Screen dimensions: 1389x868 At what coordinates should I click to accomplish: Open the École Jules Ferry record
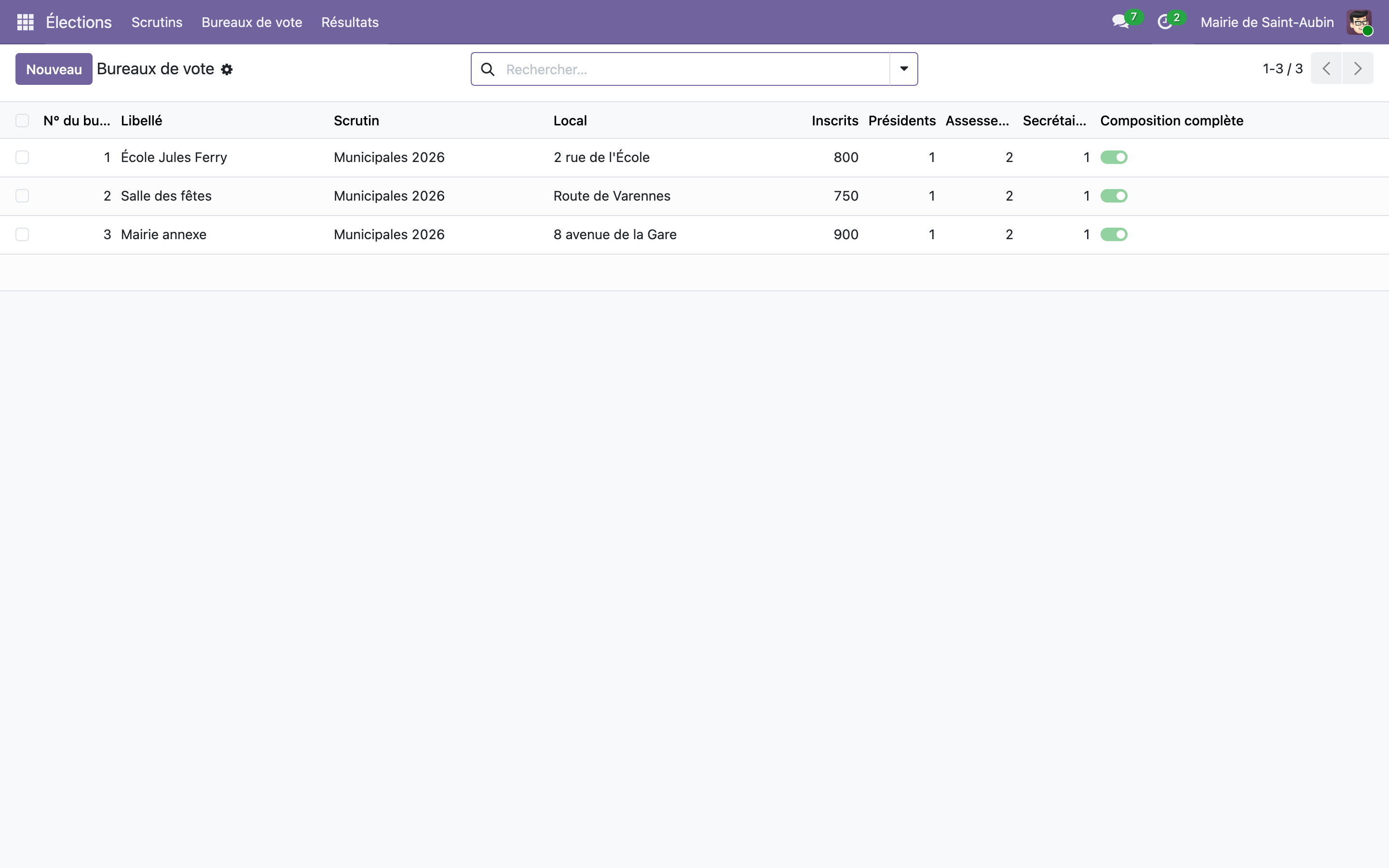coord(174,157)
